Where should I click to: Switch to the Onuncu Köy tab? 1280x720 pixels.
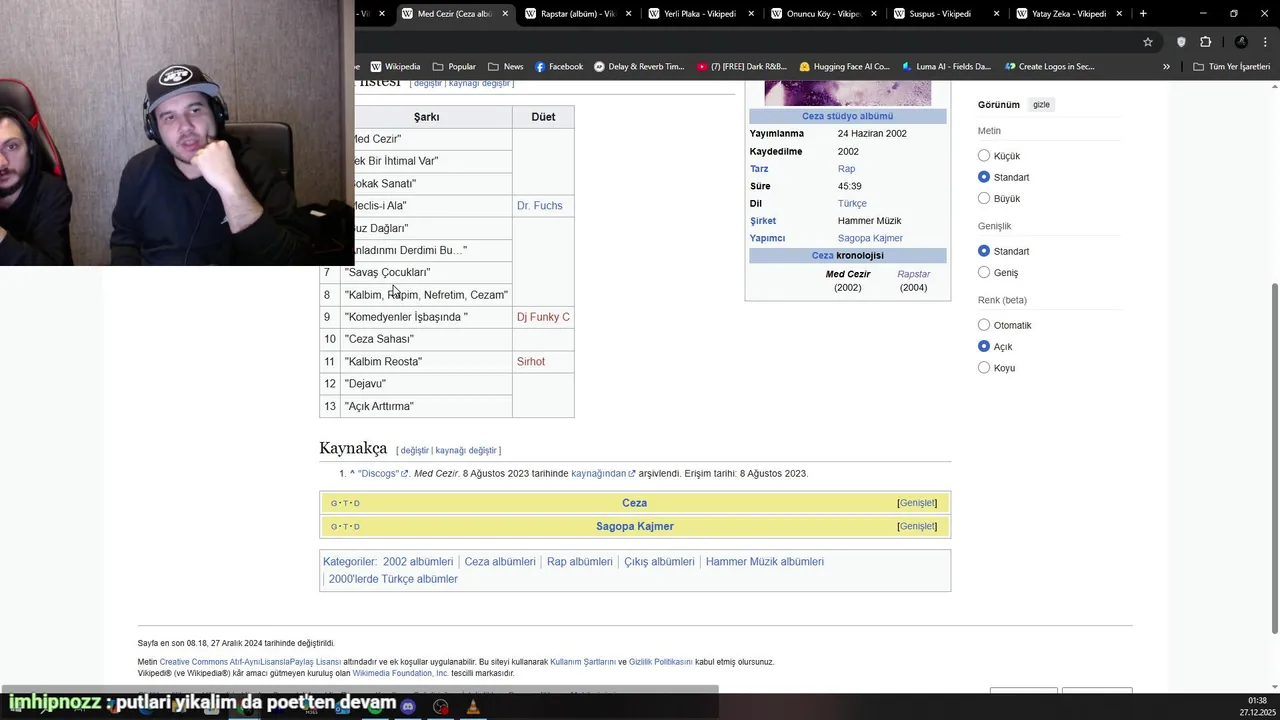point(821,14)
